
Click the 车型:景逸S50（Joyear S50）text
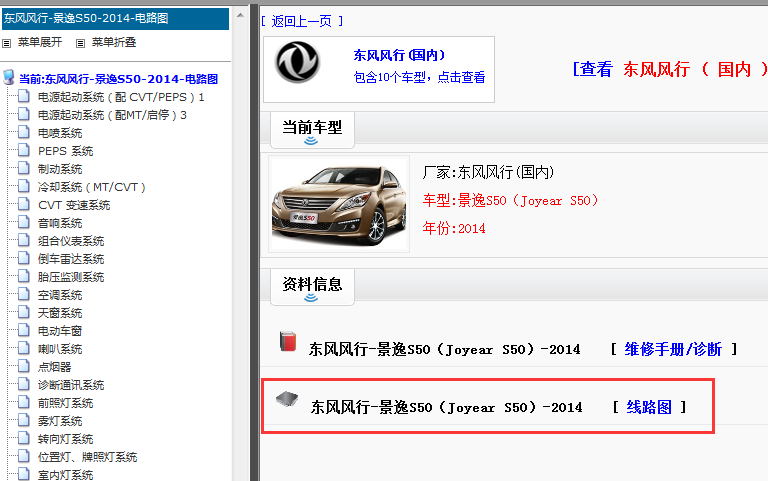click(x=510, y=201)
